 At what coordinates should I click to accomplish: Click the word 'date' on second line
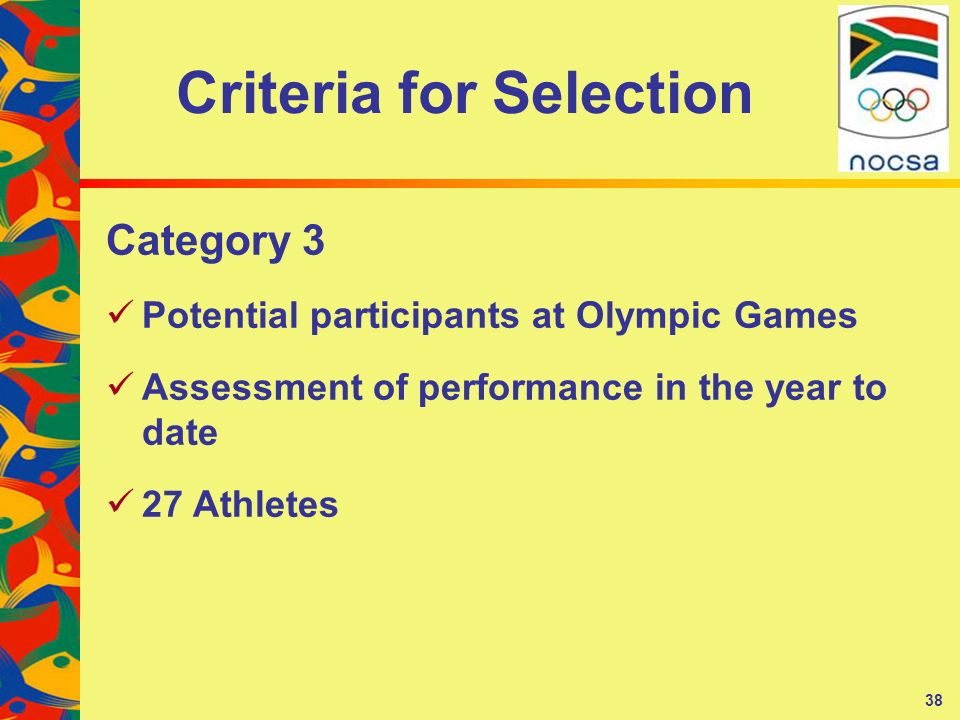pyautogui.click(x=180, y=433)
